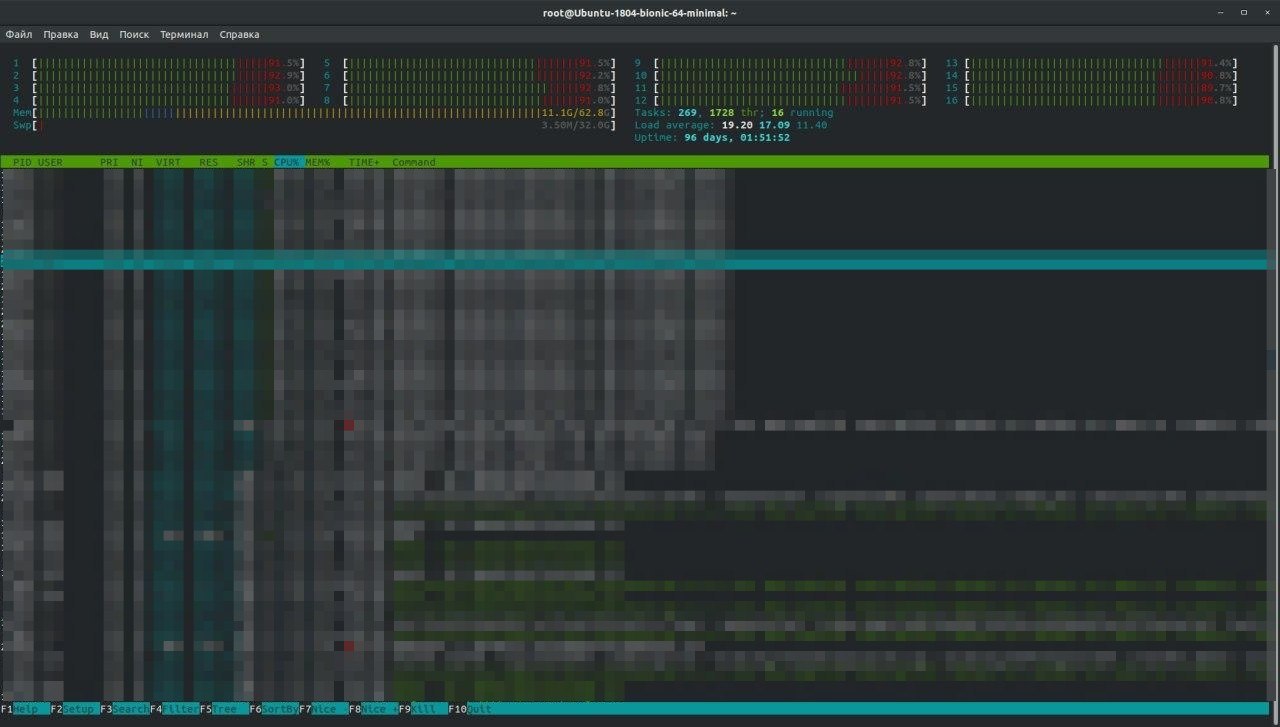Sort by the TIME+ column header
Viewport: 1280px width, 727px height.
click(x=364, y=162)
